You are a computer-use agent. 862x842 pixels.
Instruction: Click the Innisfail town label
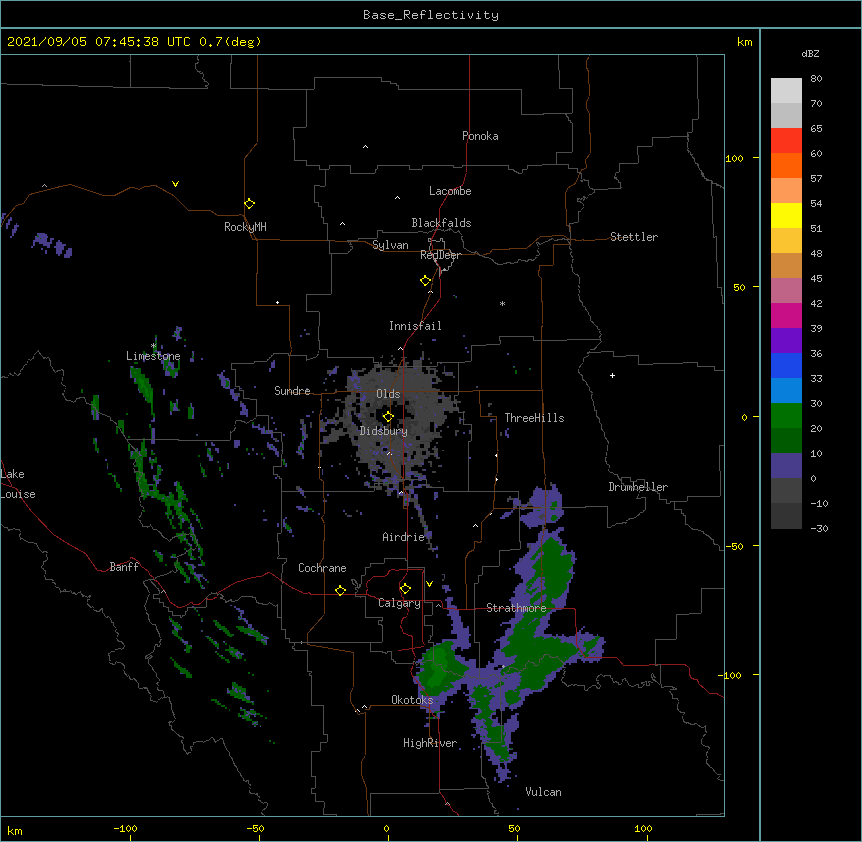(x=415, y=326)
